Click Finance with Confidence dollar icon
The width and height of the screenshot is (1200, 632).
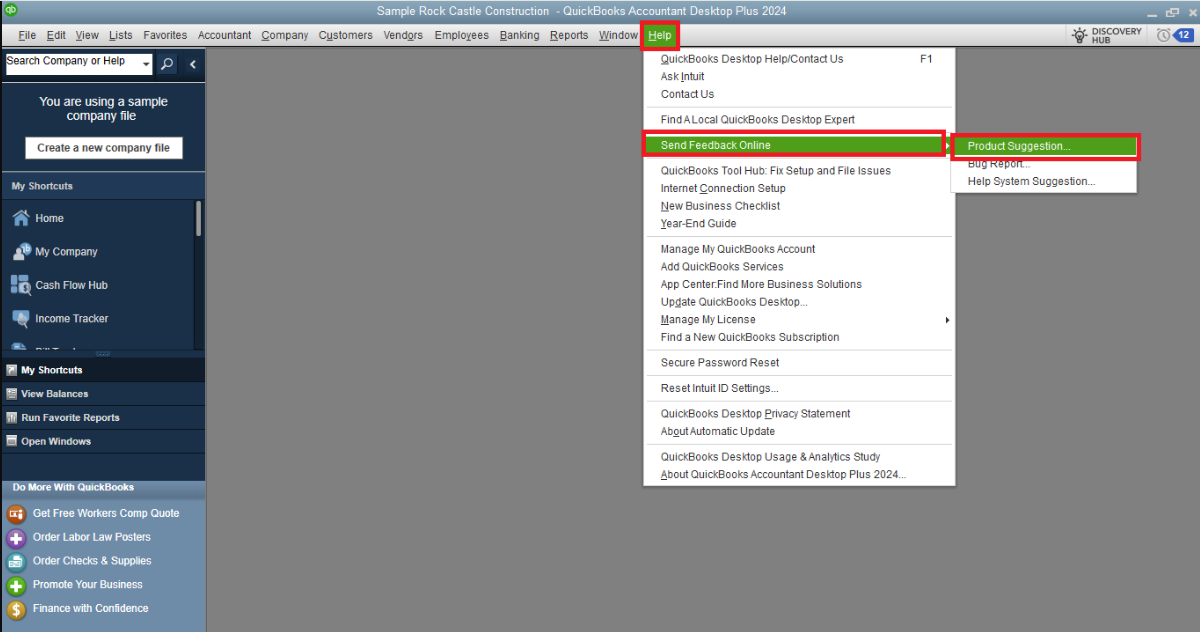[16, 609]
